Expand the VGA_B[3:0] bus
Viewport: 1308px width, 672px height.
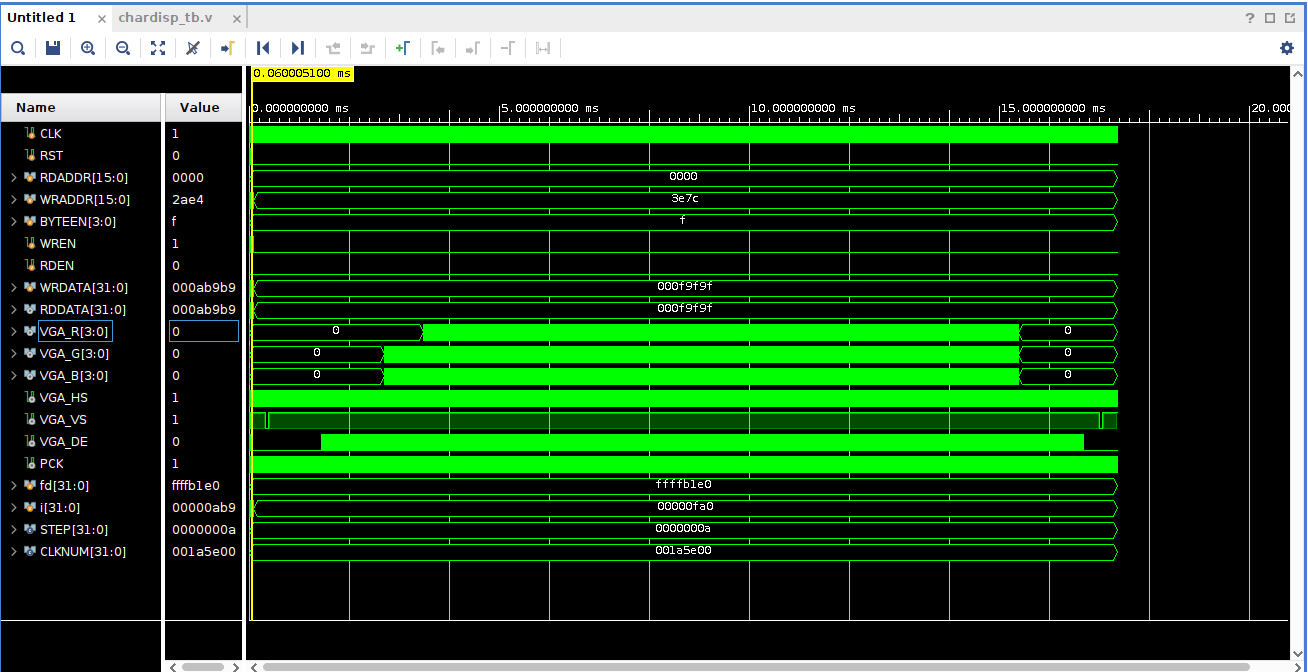click(13, 375)
